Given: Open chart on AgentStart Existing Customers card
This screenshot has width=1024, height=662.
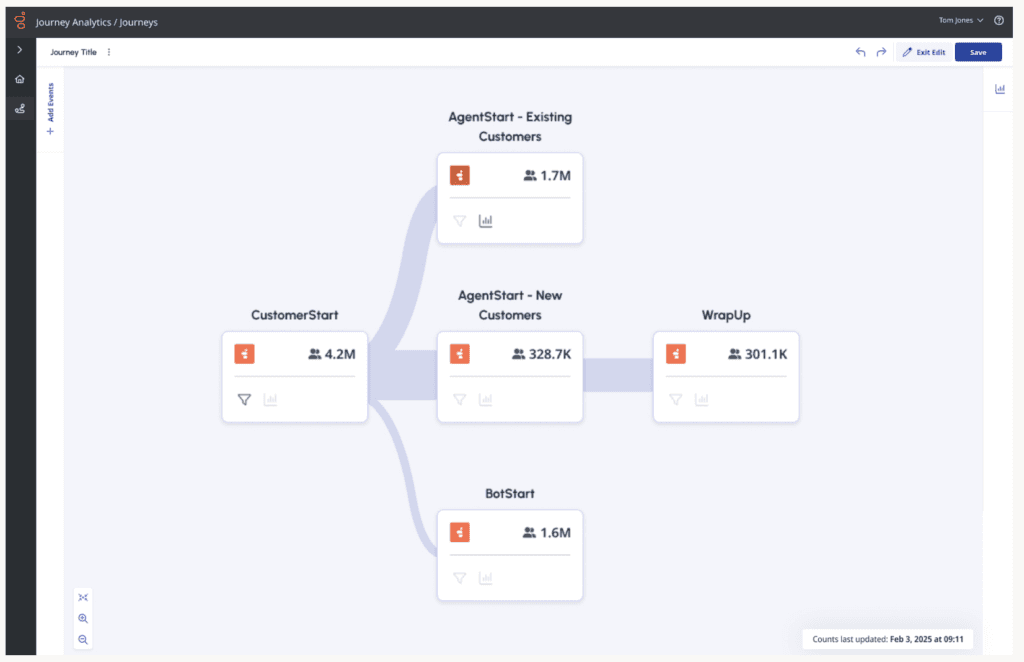Looking at the screenshot, I should 486,221.
